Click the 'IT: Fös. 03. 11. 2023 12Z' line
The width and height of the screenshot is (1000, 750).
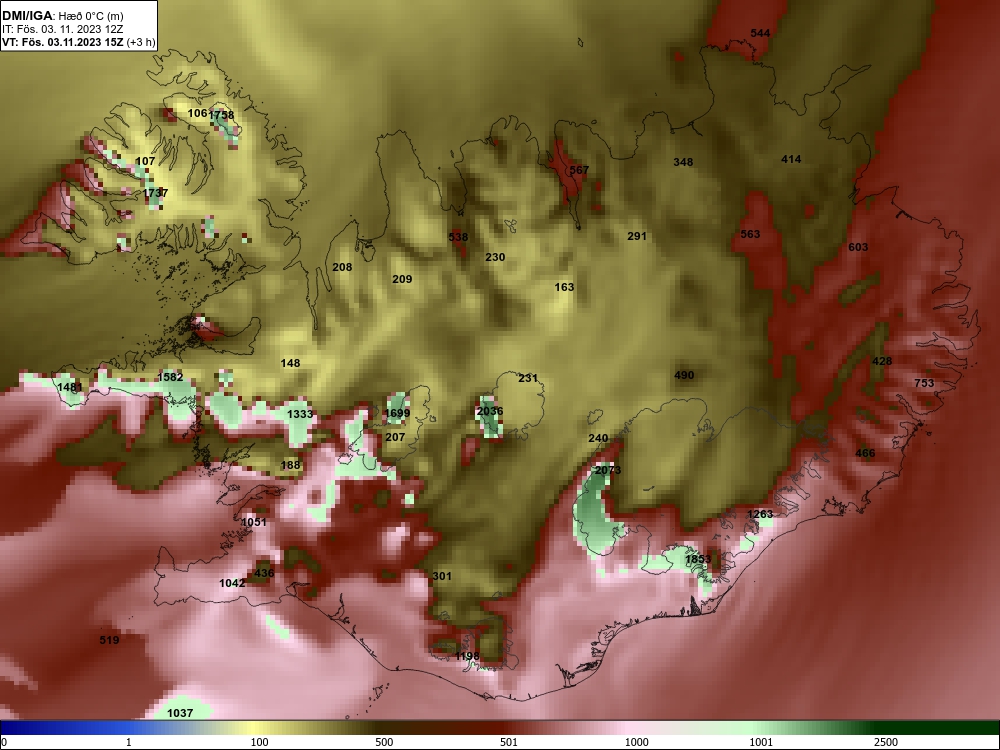pyautogui.click(x=62, y=29)
